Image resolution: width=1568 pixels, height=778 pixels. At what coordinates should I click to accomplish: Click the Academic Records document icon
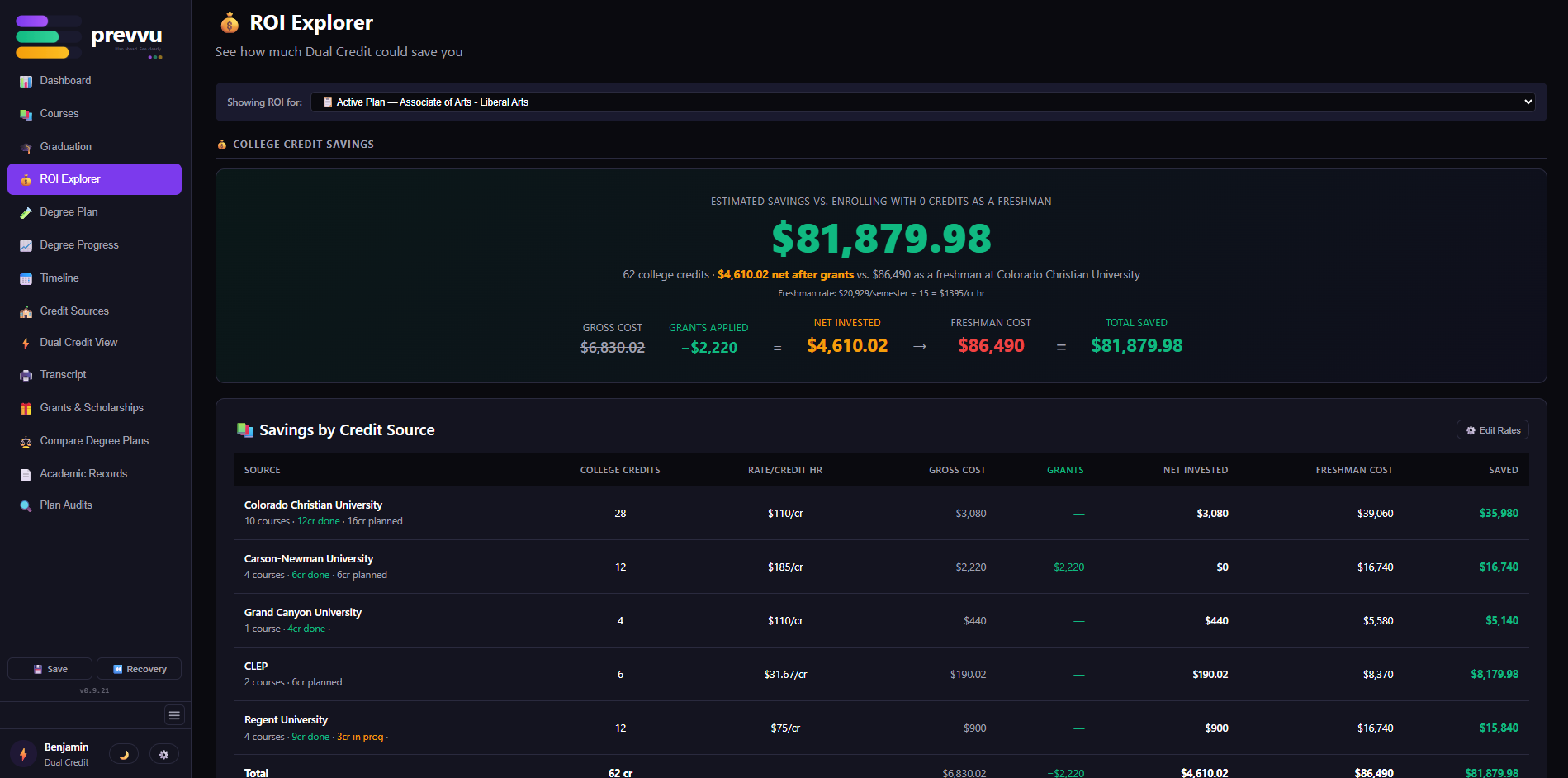pos(26,474)
